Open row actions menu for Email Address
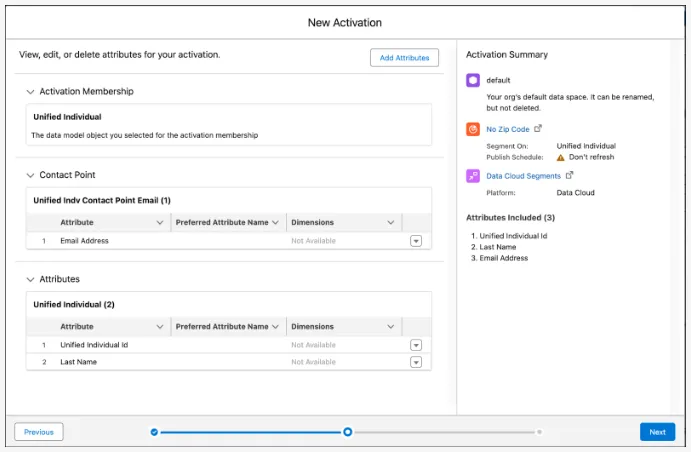691x452 pixels. click(416, 241)
